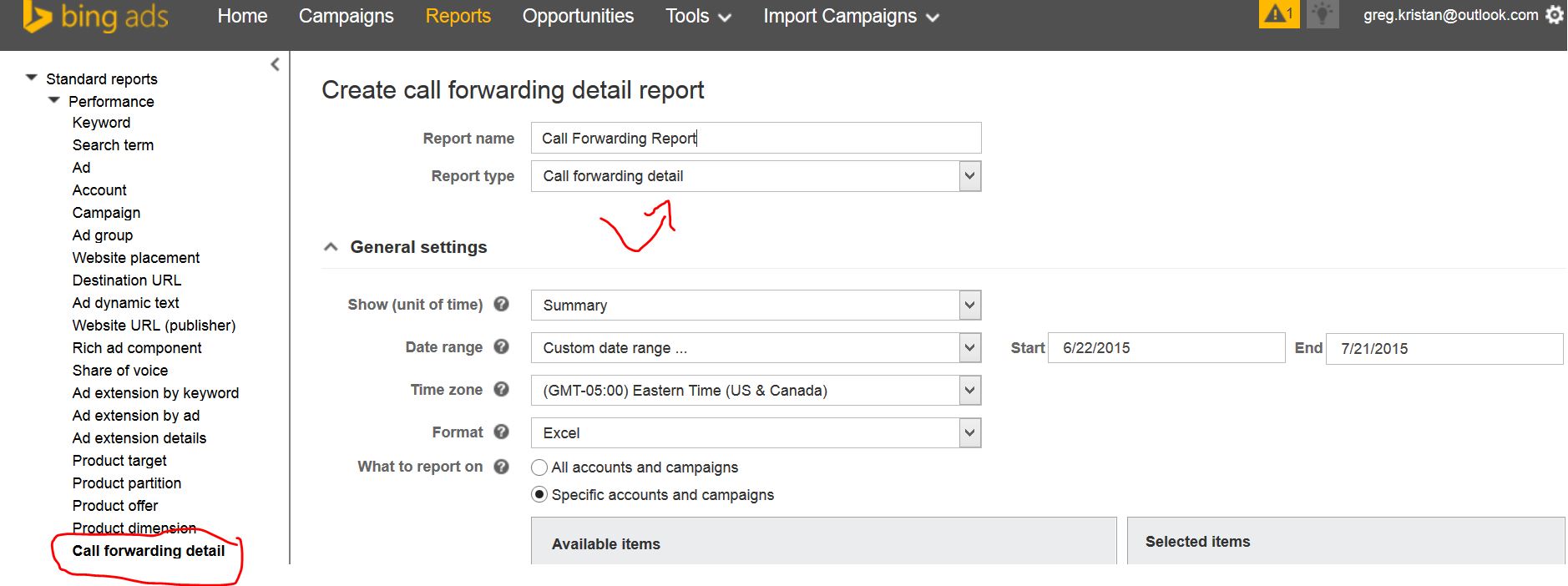This screenshot has width=1568, height=586.
Task: Select the Ad report
Action: click(x=81, y=168)
